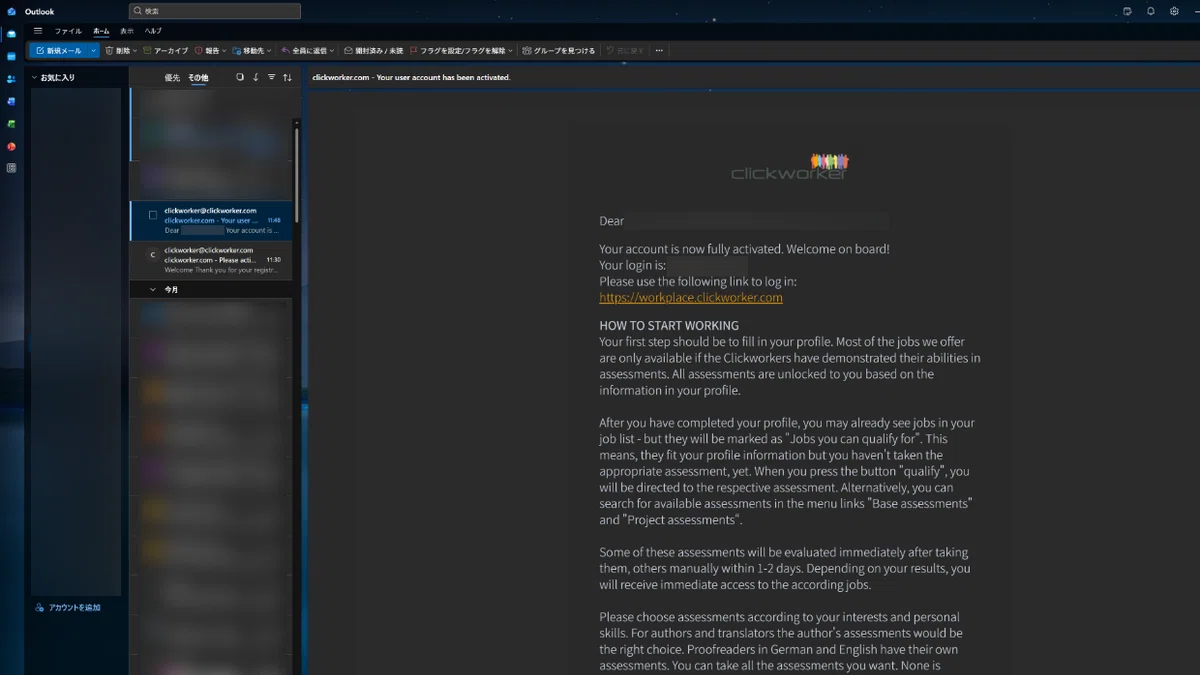Launch Word from the left rail

[11, 101]
